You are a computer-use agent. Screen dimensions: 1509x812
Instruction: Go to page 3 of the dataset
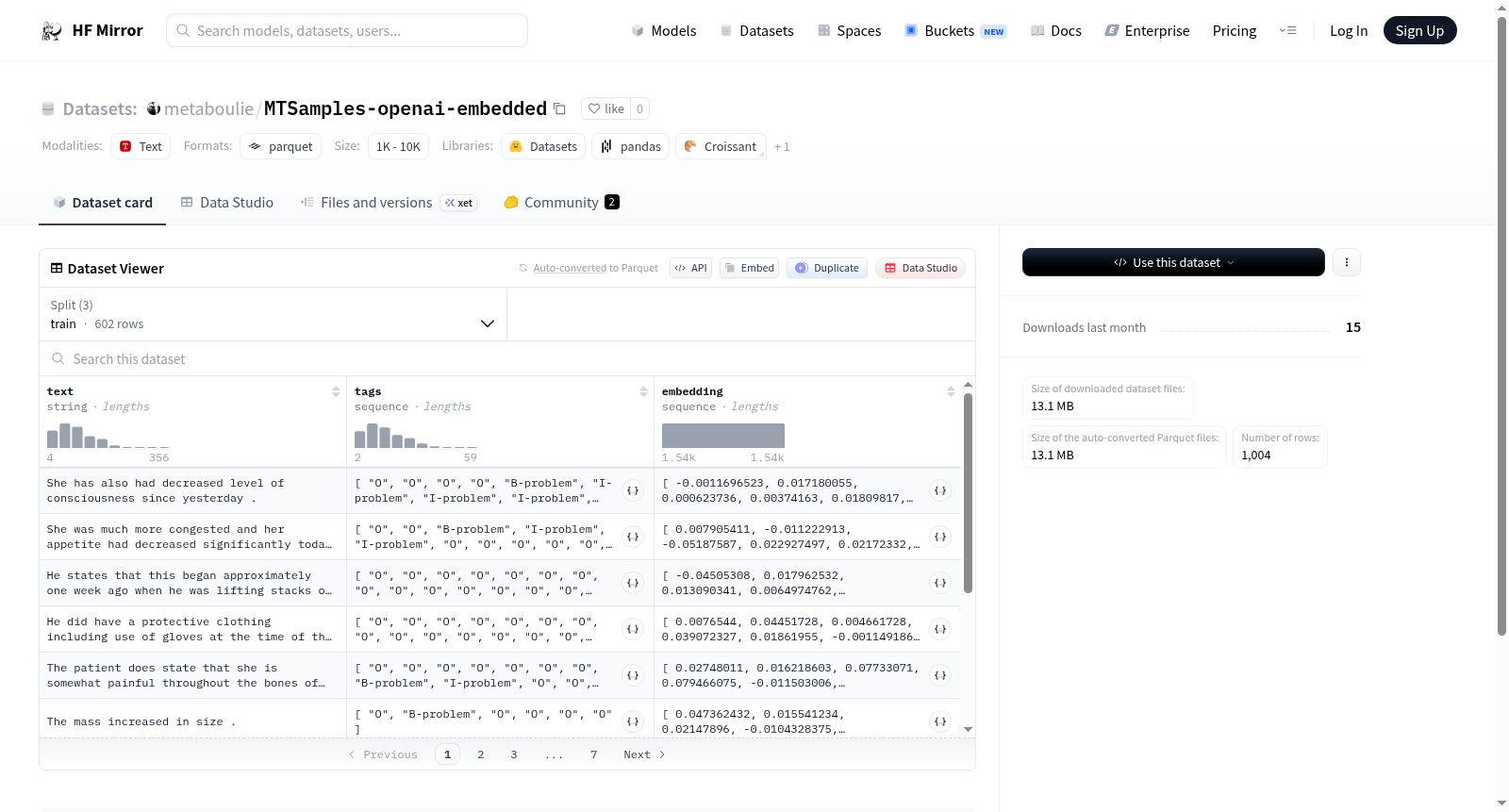pyautogui.click(x=514, y=754)
